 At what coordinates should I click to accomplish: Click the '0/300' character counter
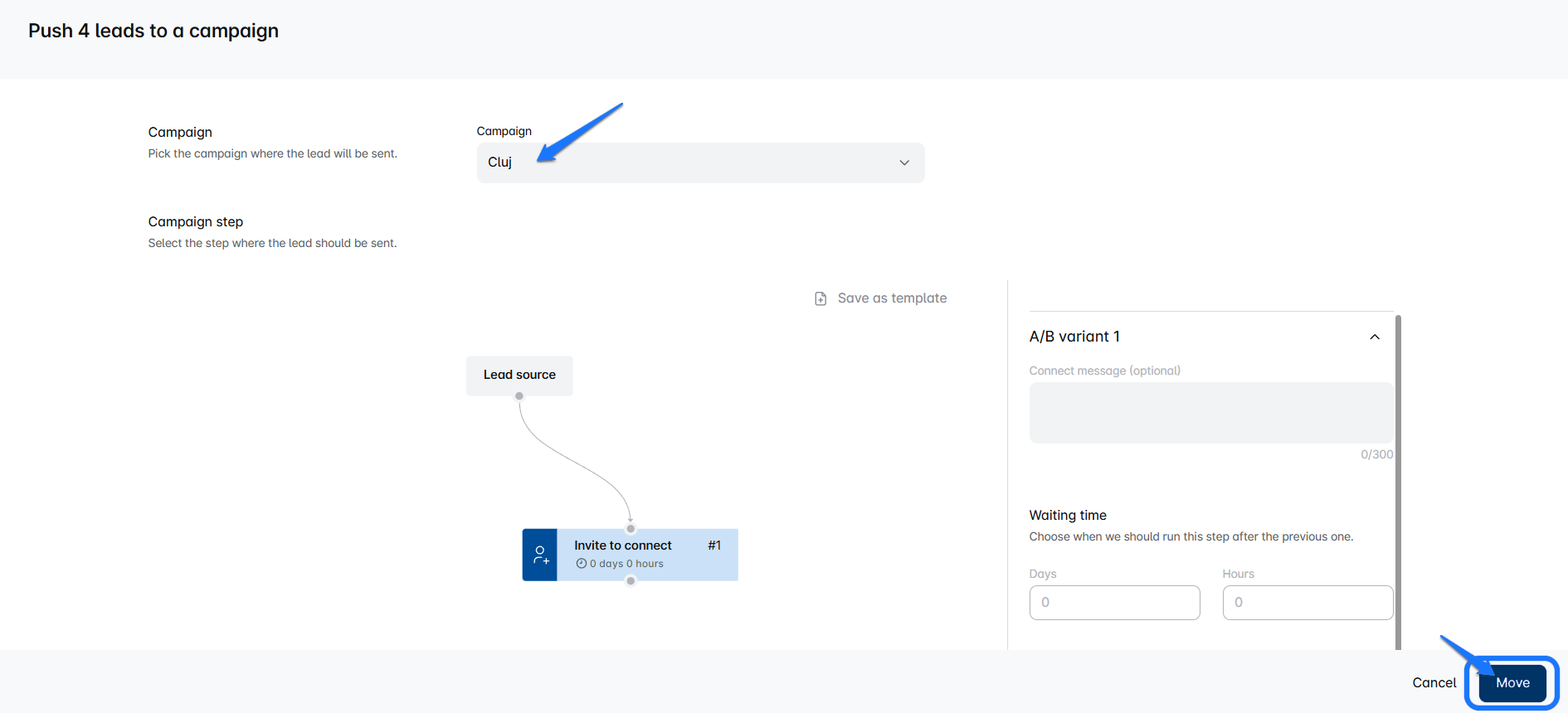(x=1377, y=454)
